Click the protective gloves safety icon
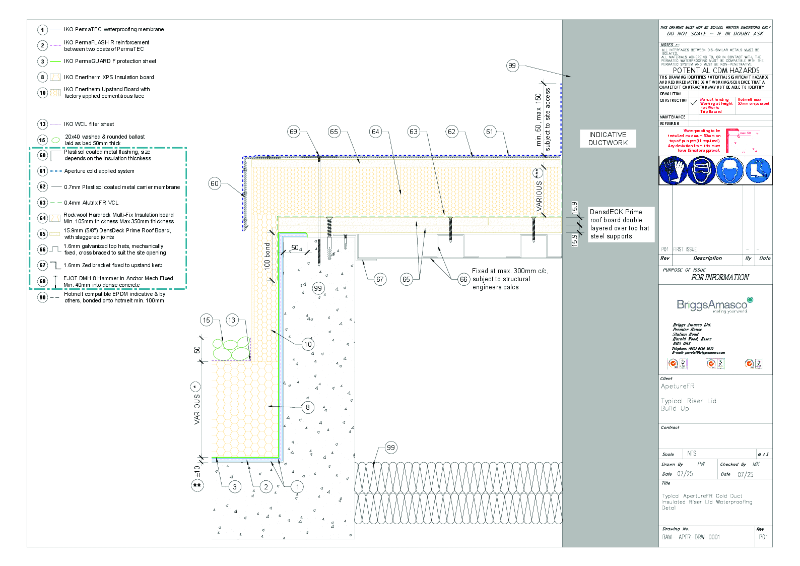The width and height of the screenshot is (800, 566). pyautogui.click(x=671, y=171)
